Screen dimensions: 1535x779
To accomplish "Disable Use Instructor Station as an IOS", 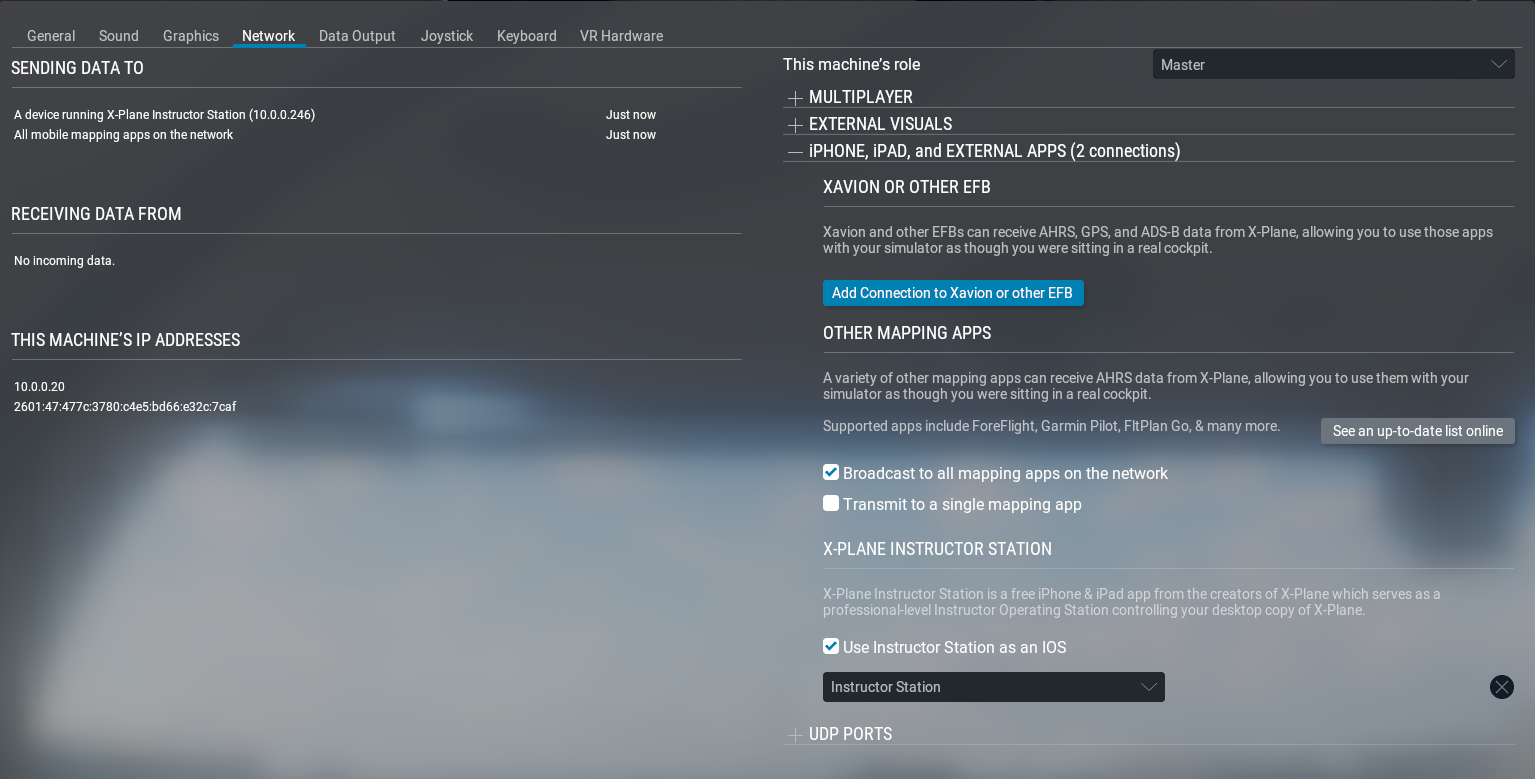I will point(831,647).
